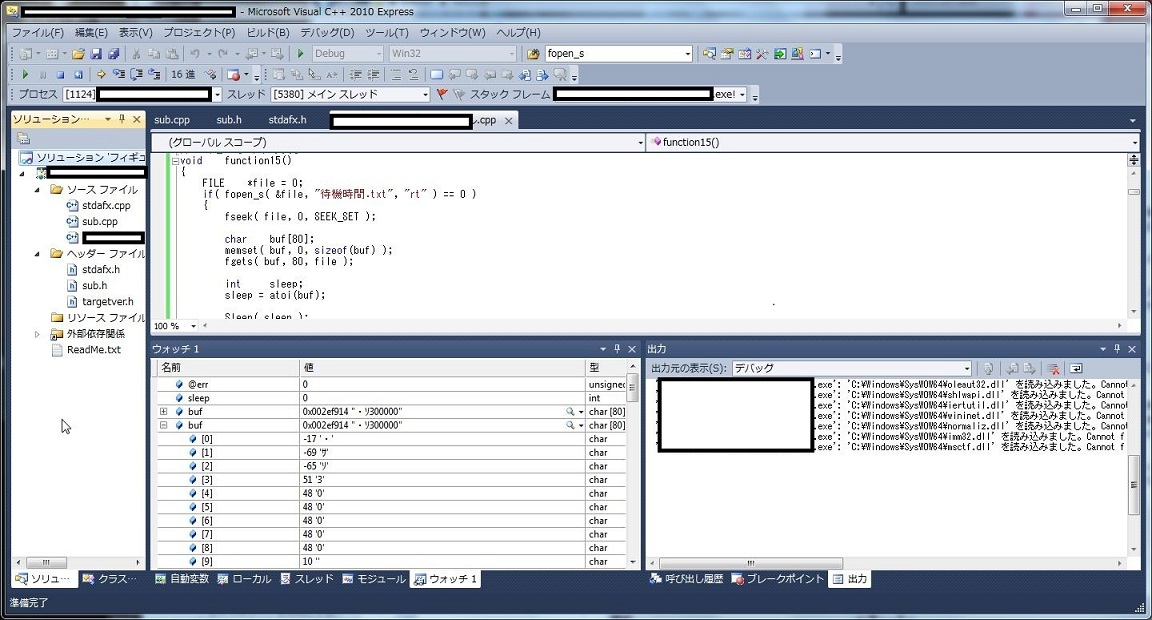Clear all output with the red X icon
Screen dimensions: 1152x620
tap(1054, 368)
